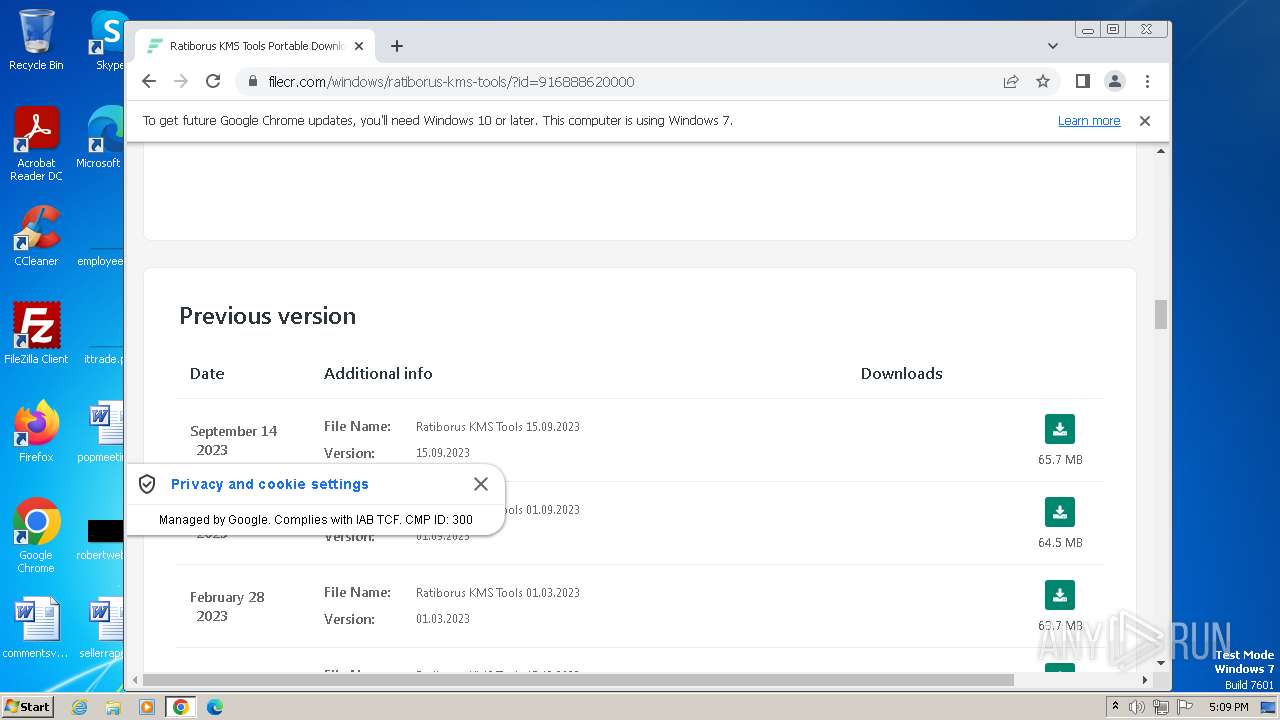Click the horizontal scroll right arrow

(x=1145, y=680)
